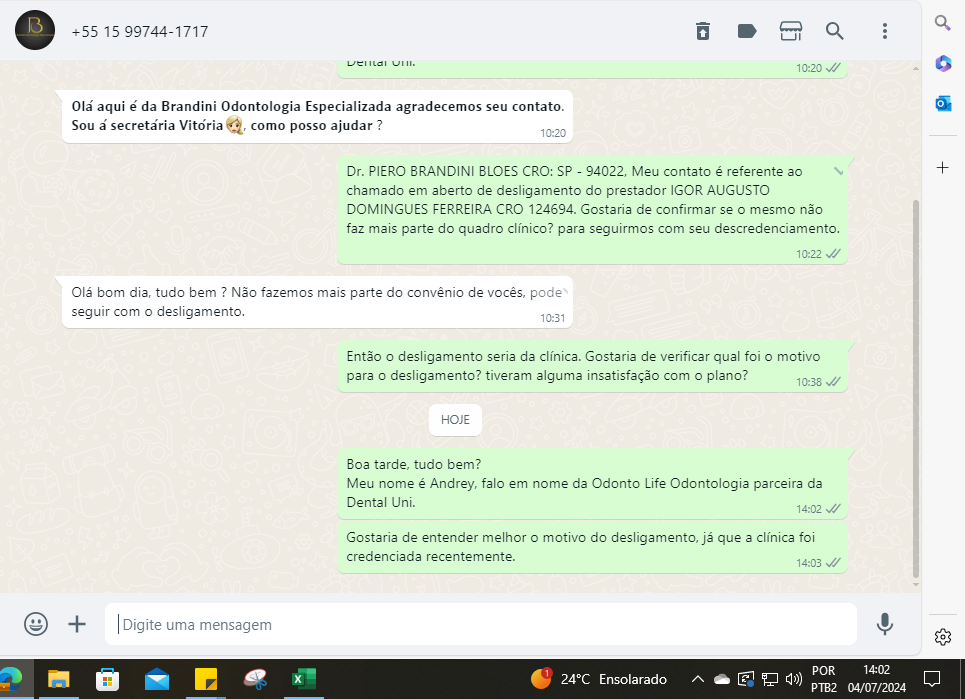Open the label tag icon in header
965x699 pixels.
pos(747,31)
